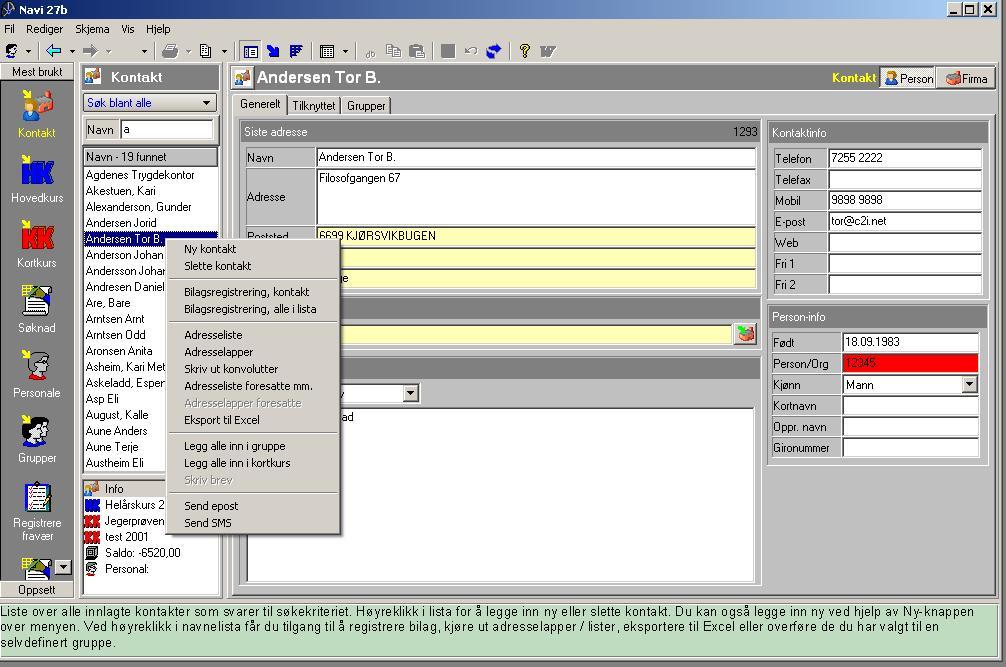
Task: Click the Født date field
Action: pyautogui.click(x=910, y=342)
